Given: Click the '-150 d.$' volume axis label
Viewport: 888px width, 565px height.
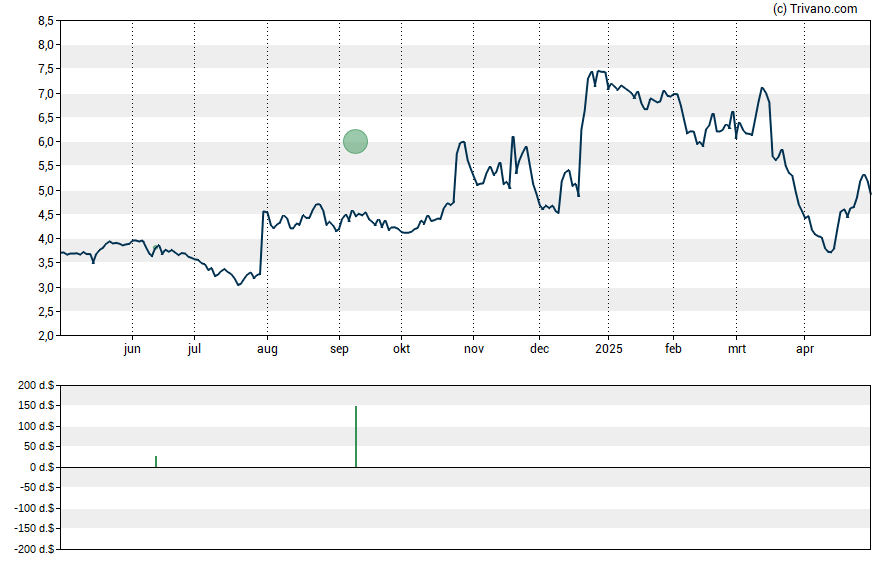Looking at the screenshot, I should [35, 529].
